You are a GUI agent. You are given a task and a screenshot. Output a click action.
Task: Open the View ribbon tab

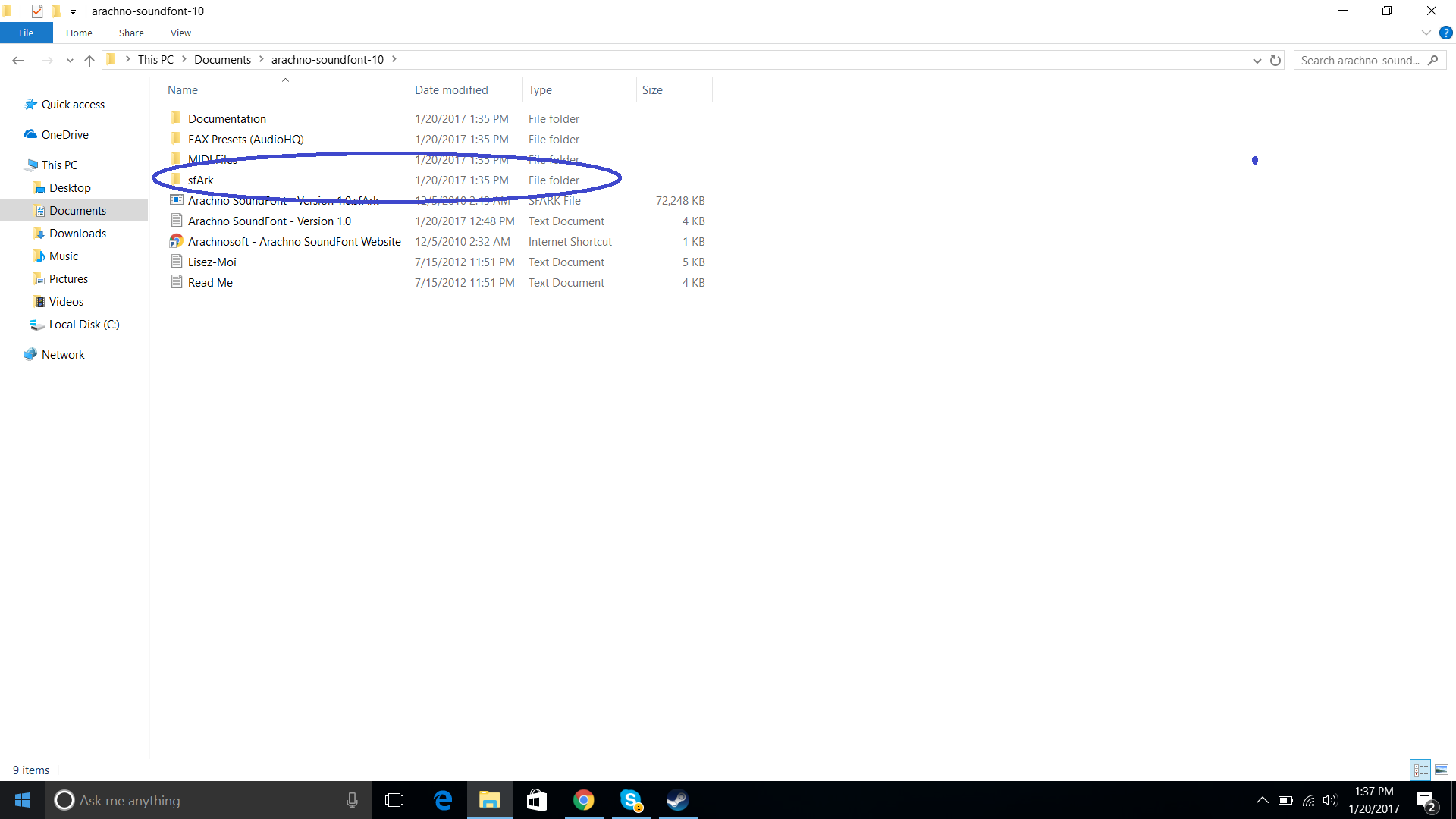(x=180, y=33)
